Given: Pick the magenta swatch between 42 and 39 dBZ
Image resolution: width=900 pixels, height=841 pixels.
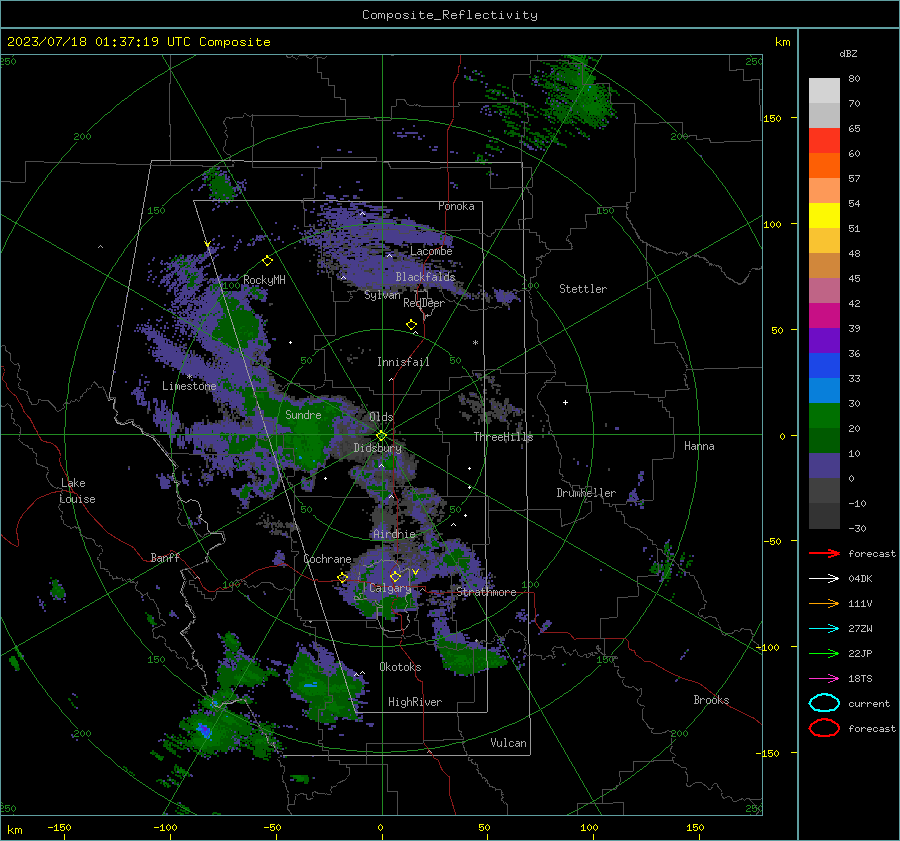Looking at the screenshot, I should (x=824, y=316).
